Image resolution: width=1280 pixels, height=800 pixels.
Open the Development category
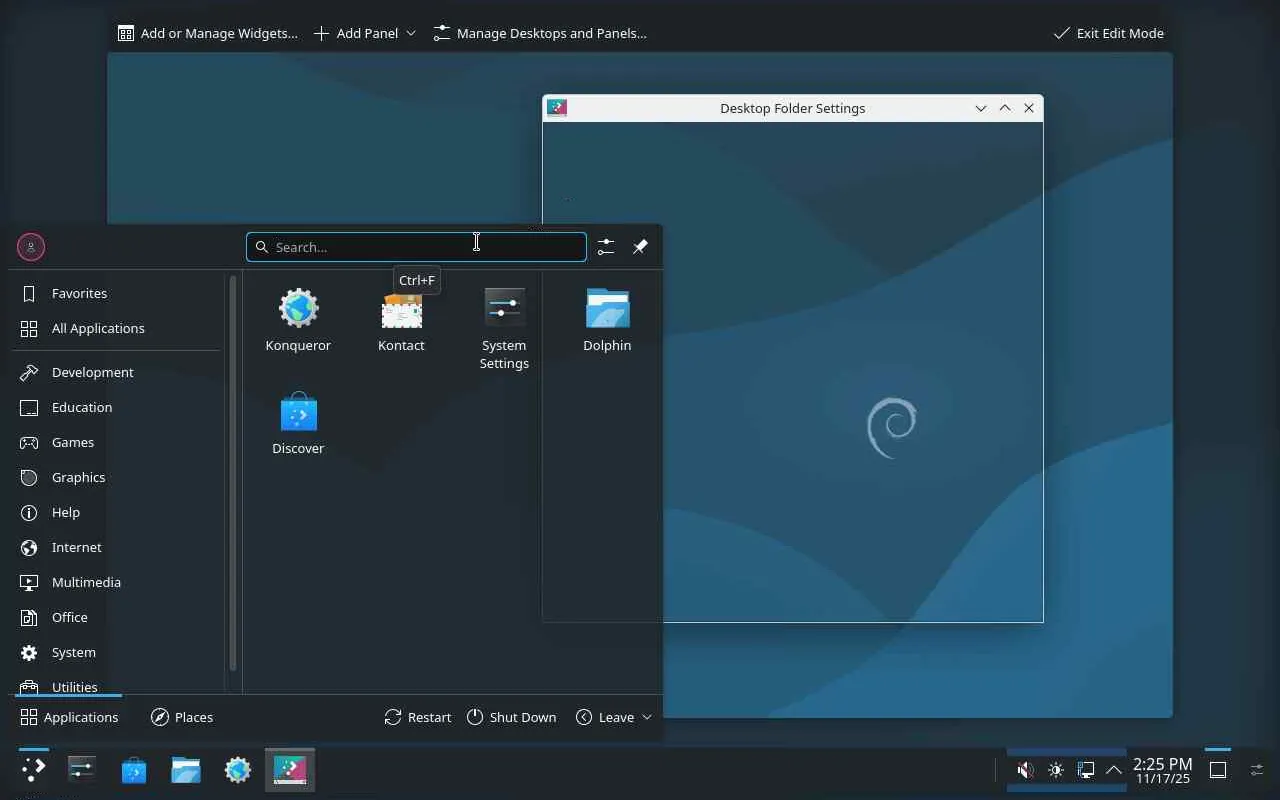pos(118,372)
